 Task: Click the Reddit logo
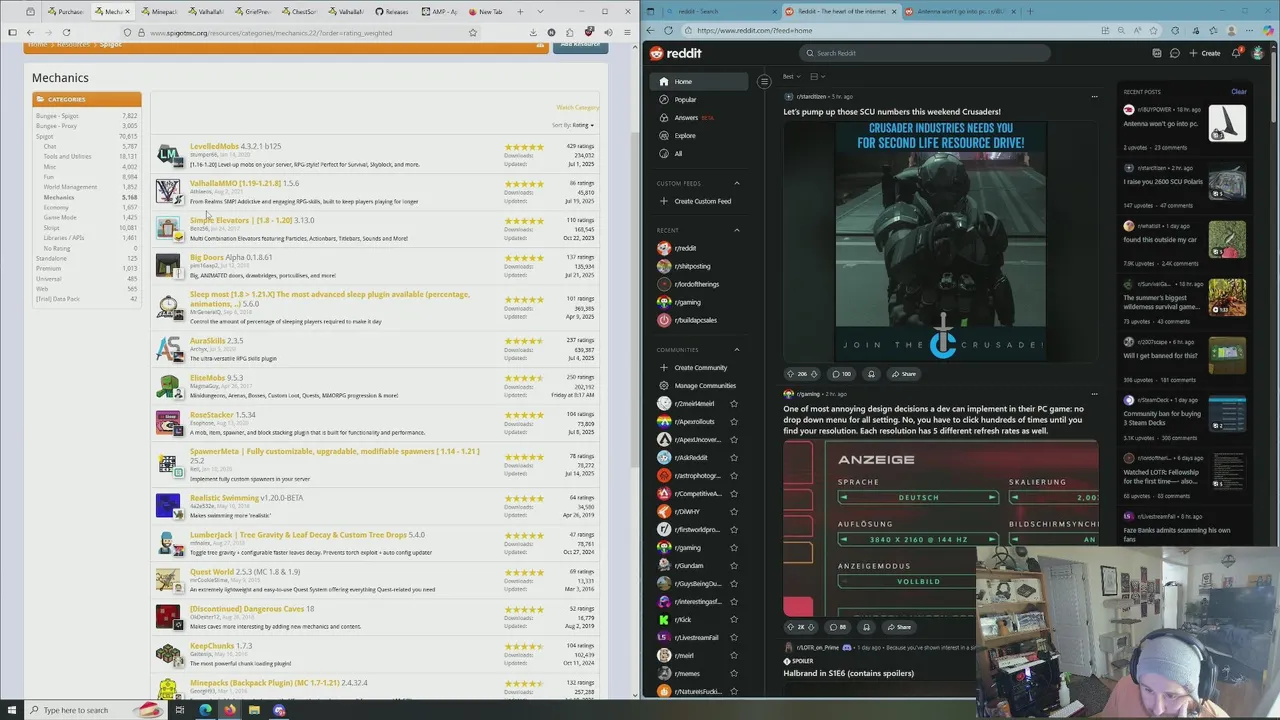click(x=676, y=53)
